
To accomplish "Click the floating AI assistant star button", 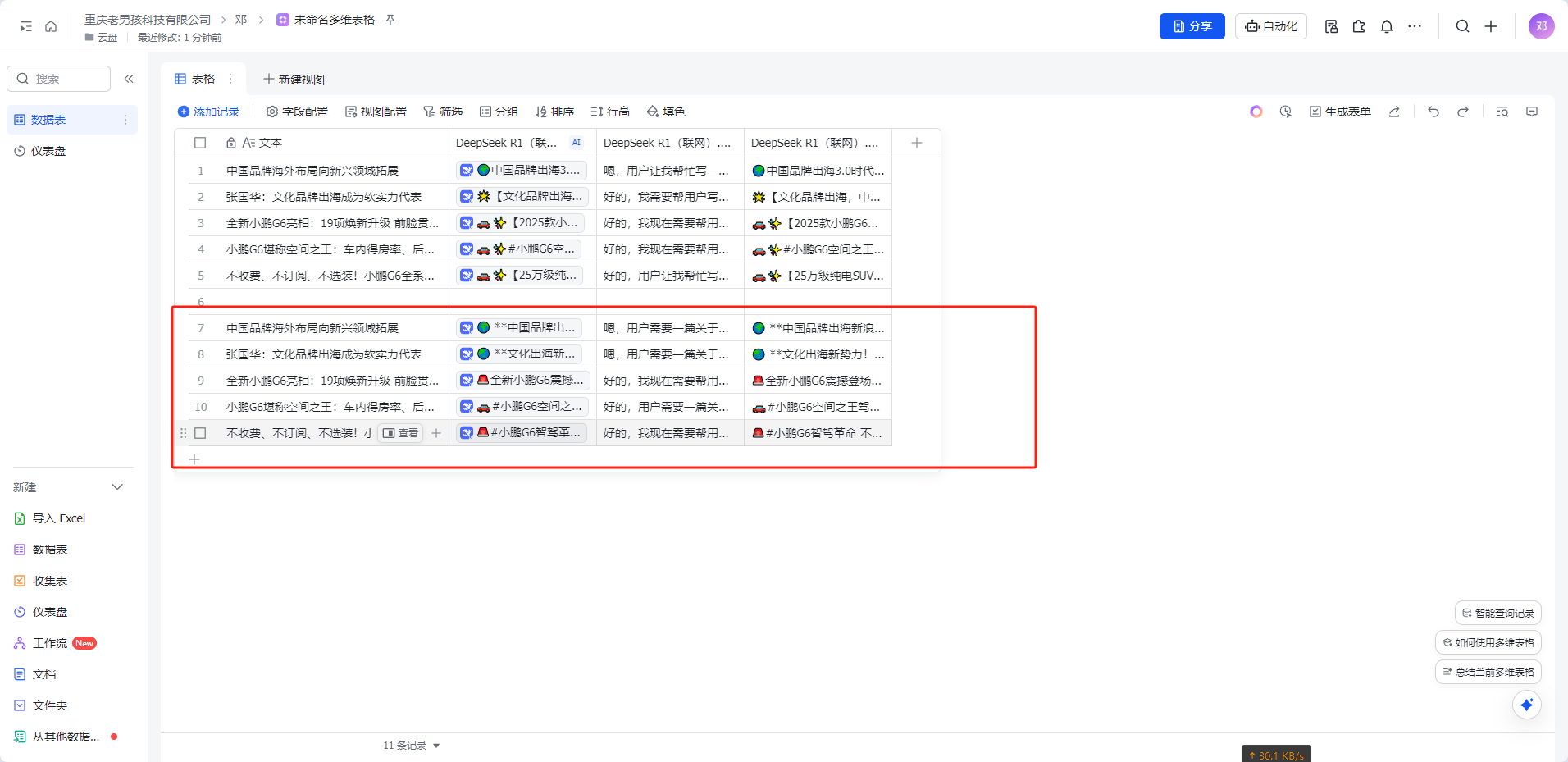I will [x=1526, y=705].
